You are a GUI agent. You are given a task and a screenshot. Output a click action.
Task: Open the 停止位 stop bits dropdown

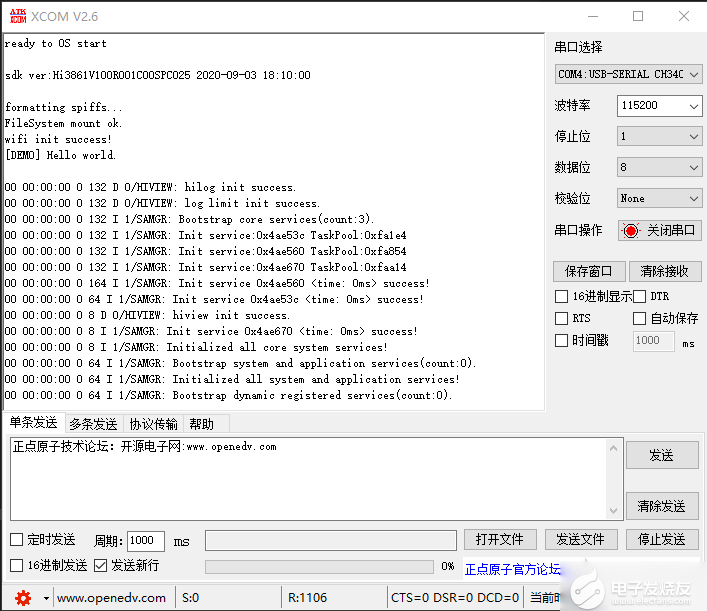click(x=659, y=136)
